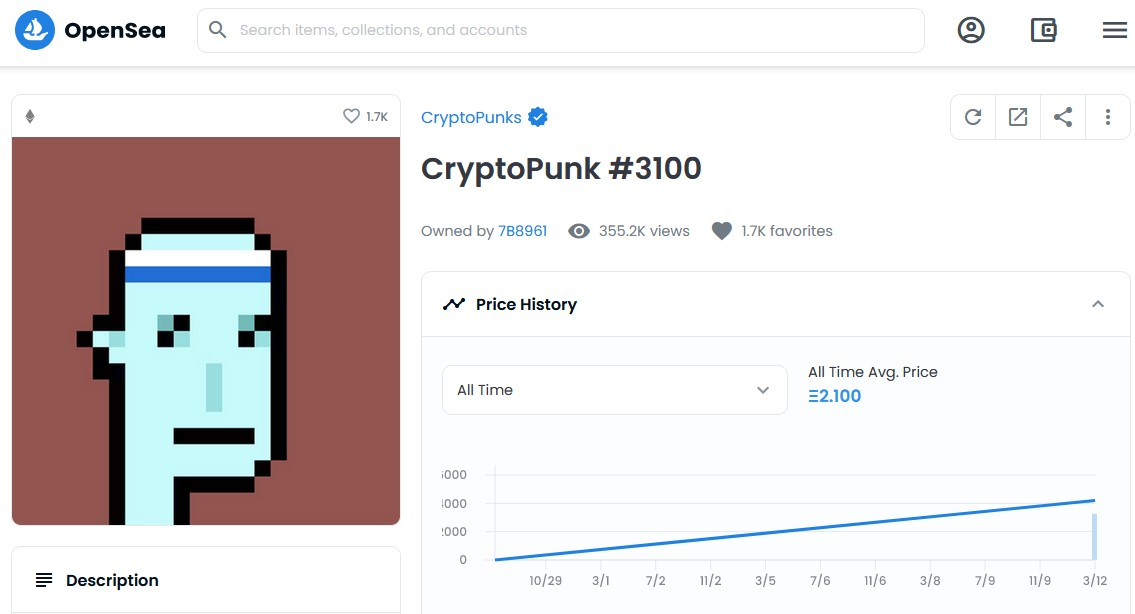Open the wallet icon
Screen dimensions: 1135x614
coord(1043,30)
